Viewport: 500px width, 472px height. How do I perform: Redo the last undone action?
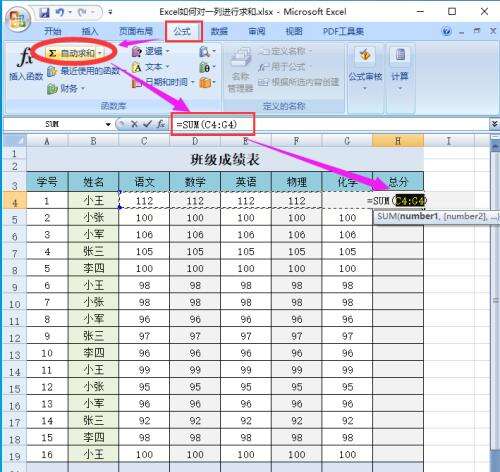click(82, 13)
